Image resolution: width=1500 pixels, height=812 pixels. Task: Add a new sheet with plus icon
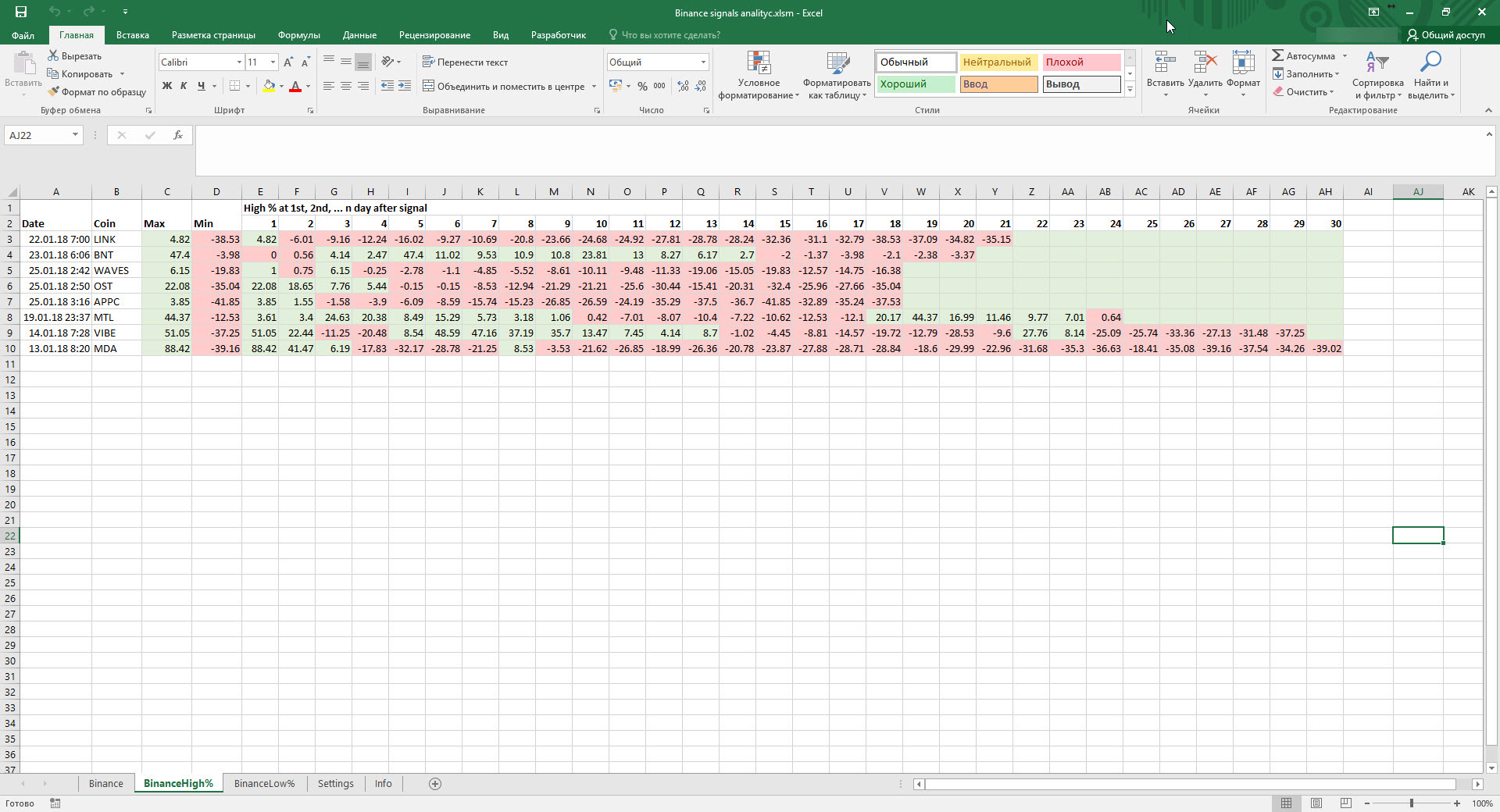(x=435, y=784)
